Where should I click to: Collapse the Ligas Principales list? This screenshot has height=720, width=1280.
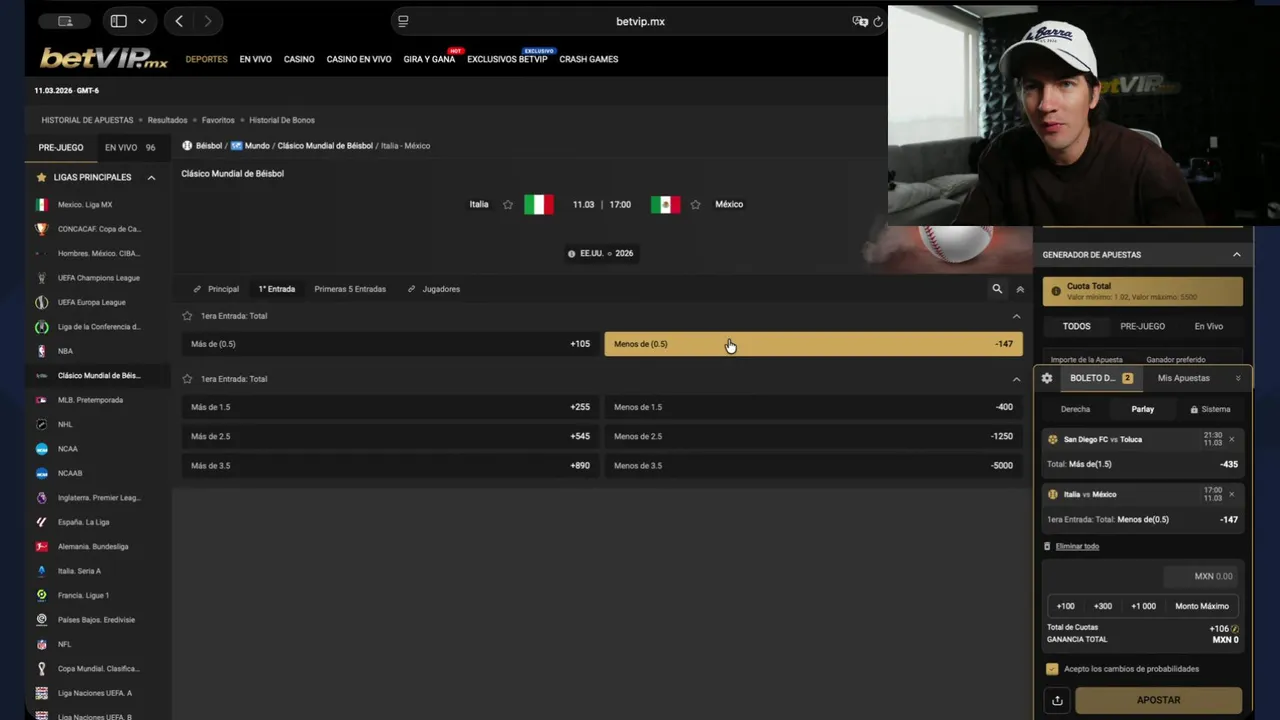[151, 177]
